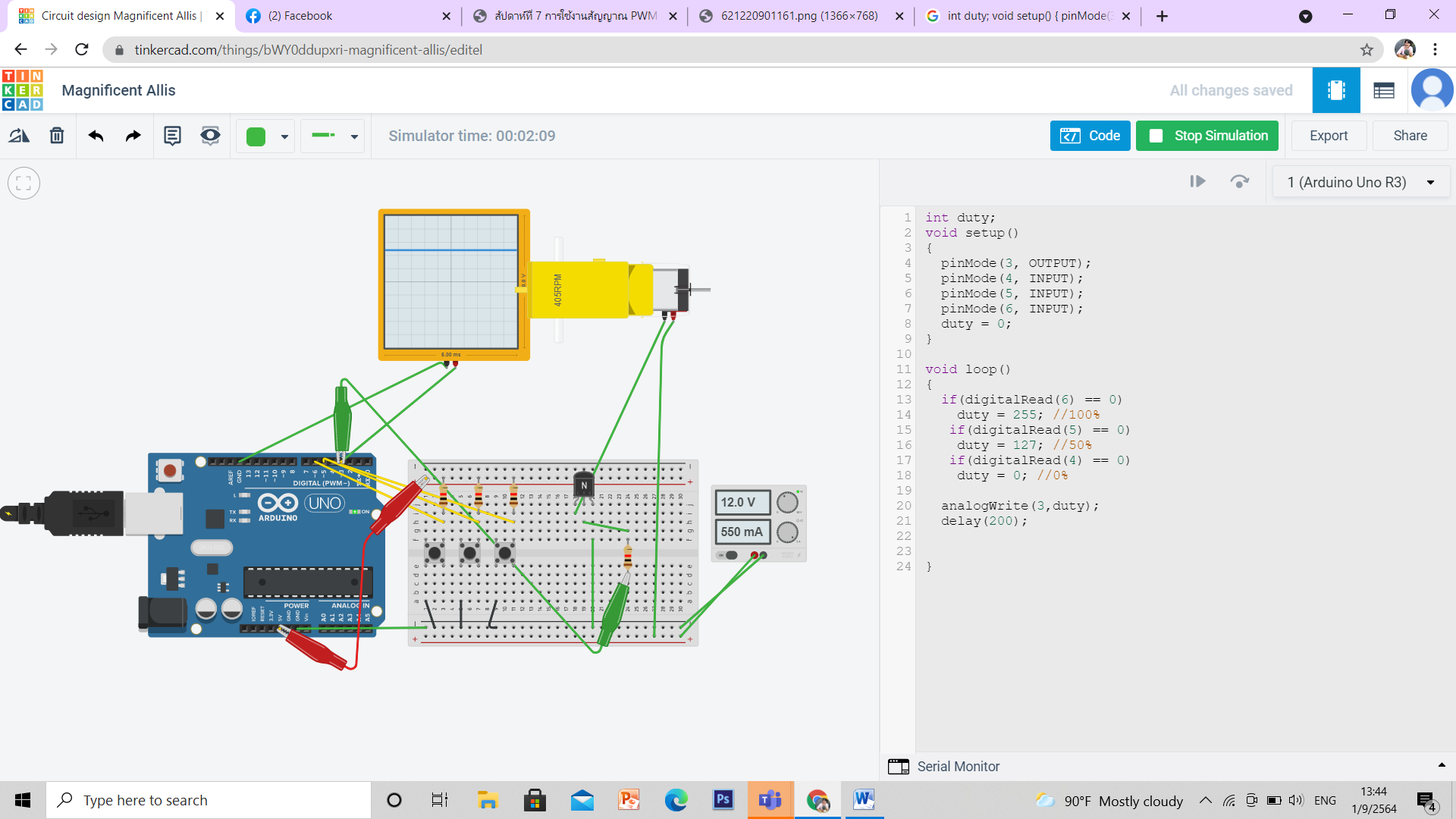1456x819 pixels.
Task: Switch to the Facebook tab
Action: tap(348, 16)
